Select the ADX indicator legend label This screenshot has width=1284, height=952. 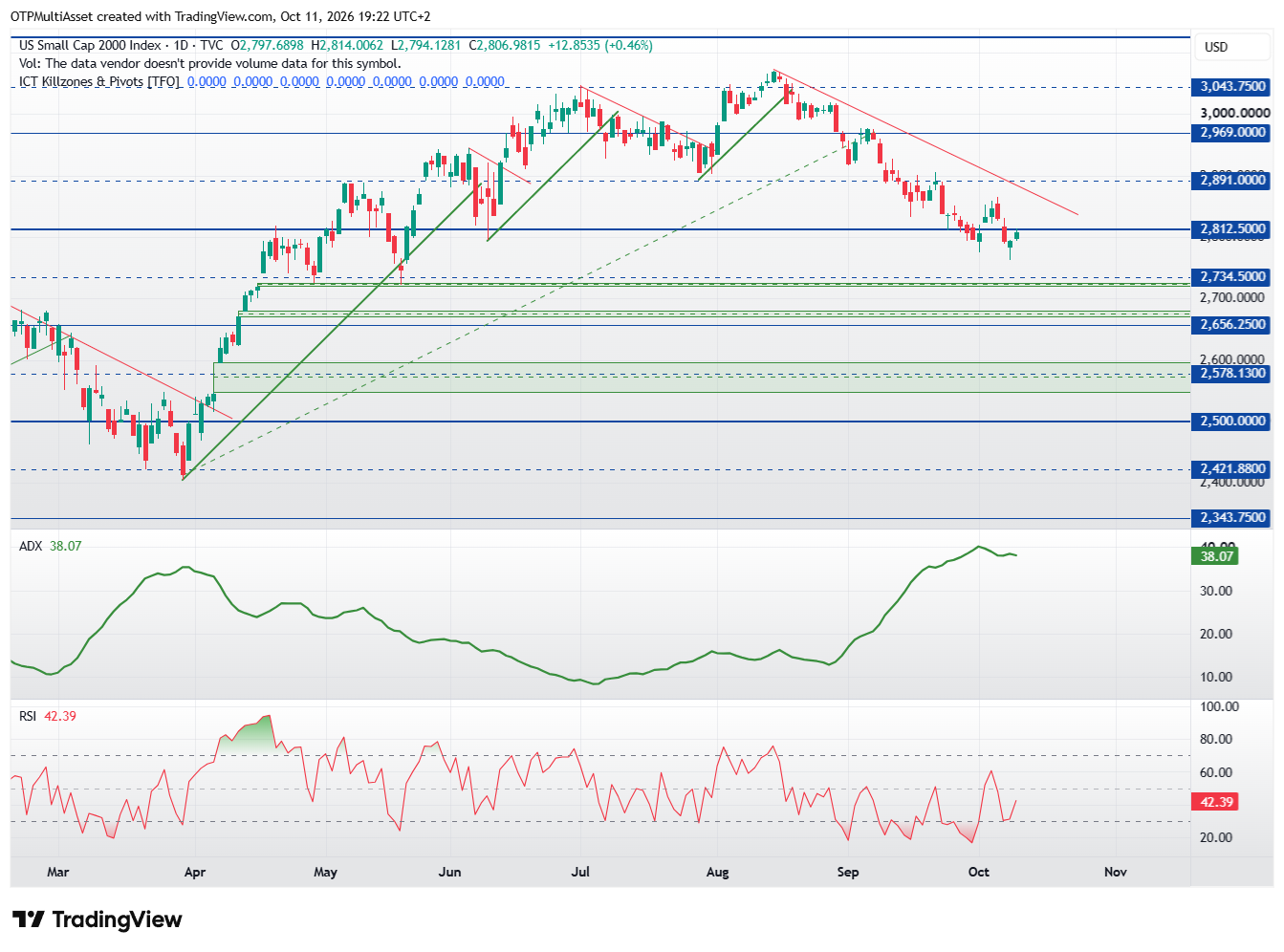(x=31, y=546)
